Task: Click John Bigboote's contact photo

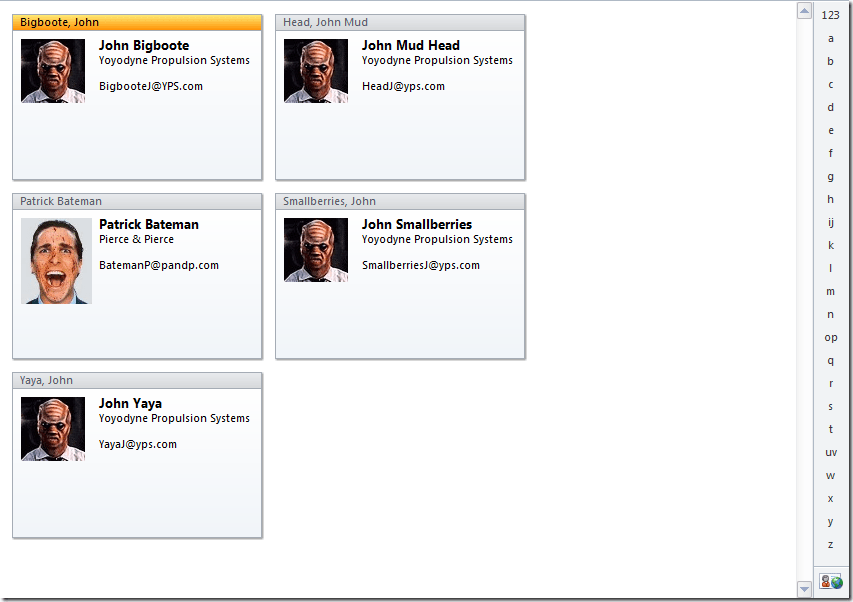Action: pos(53,71)
